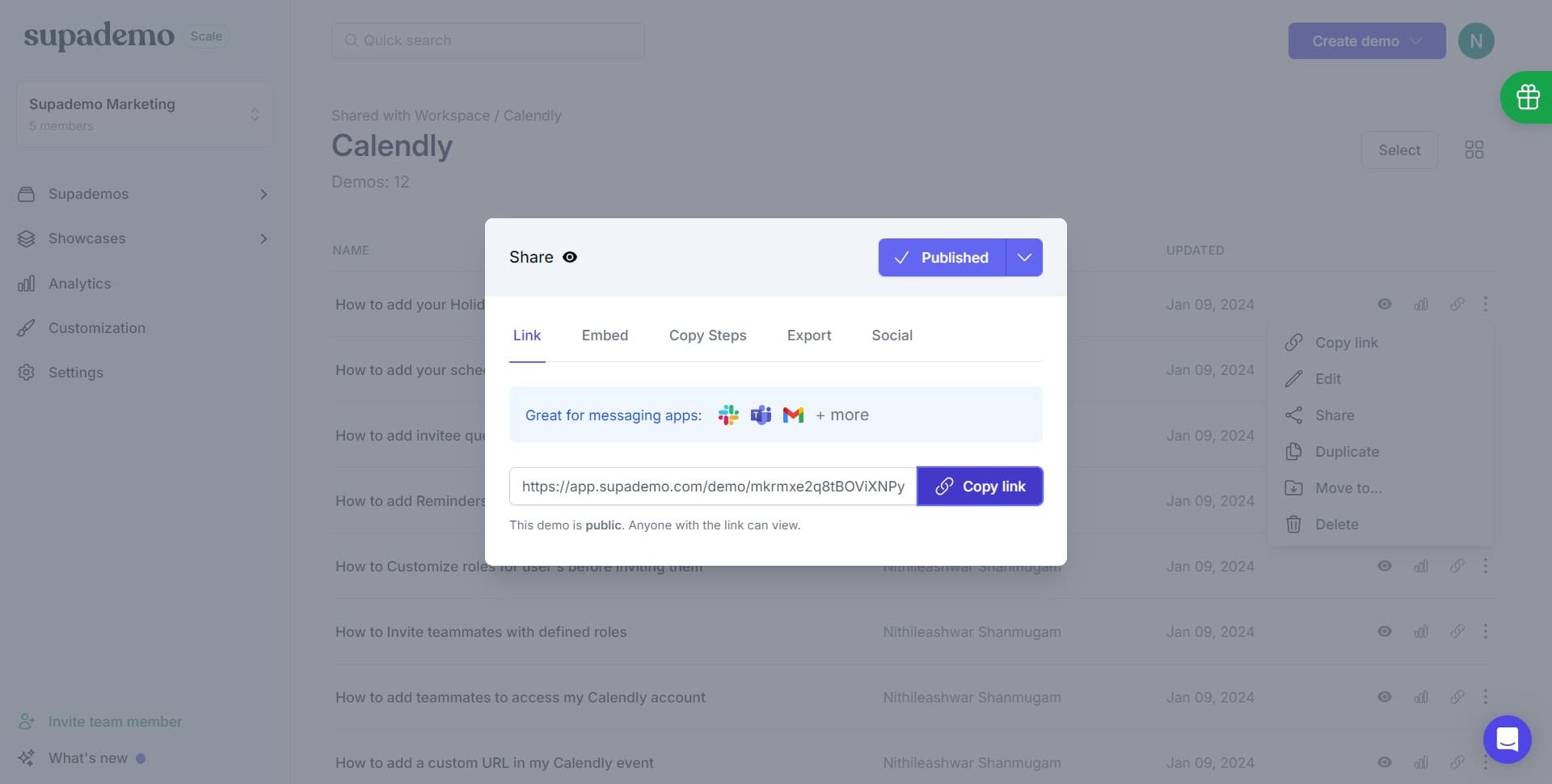
Task: Open the Supademo Marketing workspace switcher
Action: pos(145,113)
